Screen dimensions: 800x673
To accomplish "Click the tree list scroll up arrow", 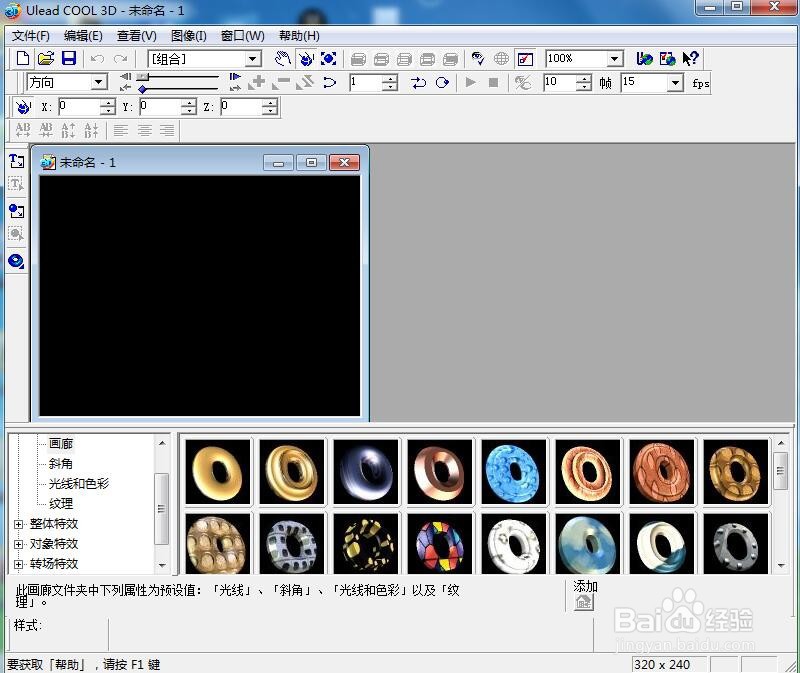I will click(162, 443).
